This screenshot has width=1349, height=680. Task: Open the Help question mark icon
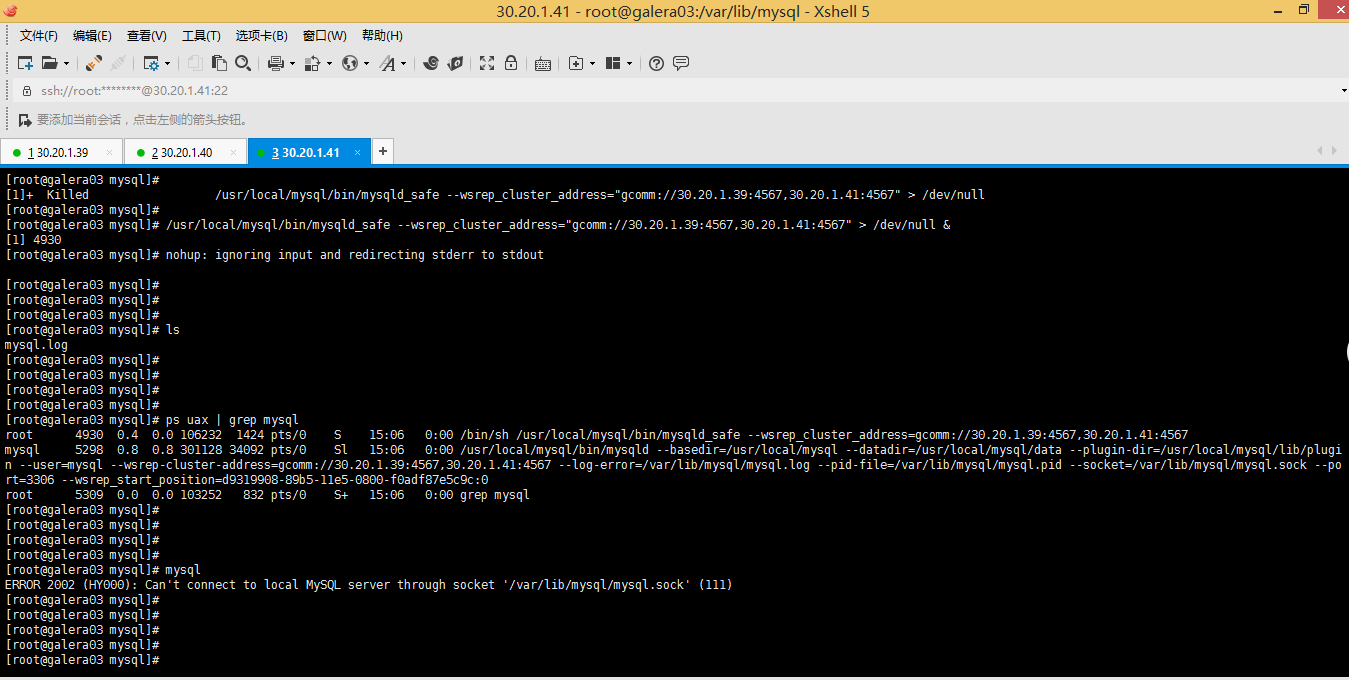point(656,63)
